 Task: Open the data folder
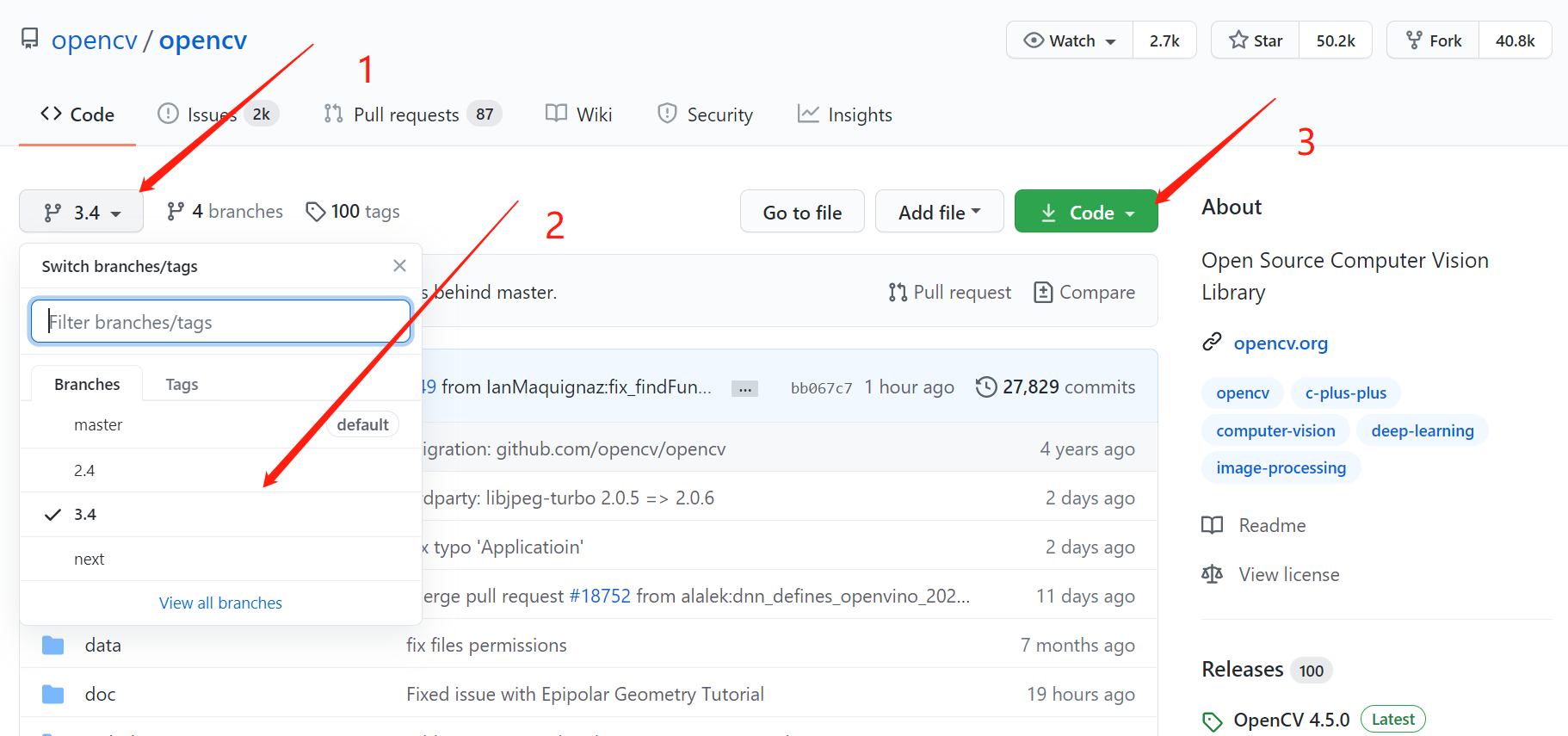point(103,646)
